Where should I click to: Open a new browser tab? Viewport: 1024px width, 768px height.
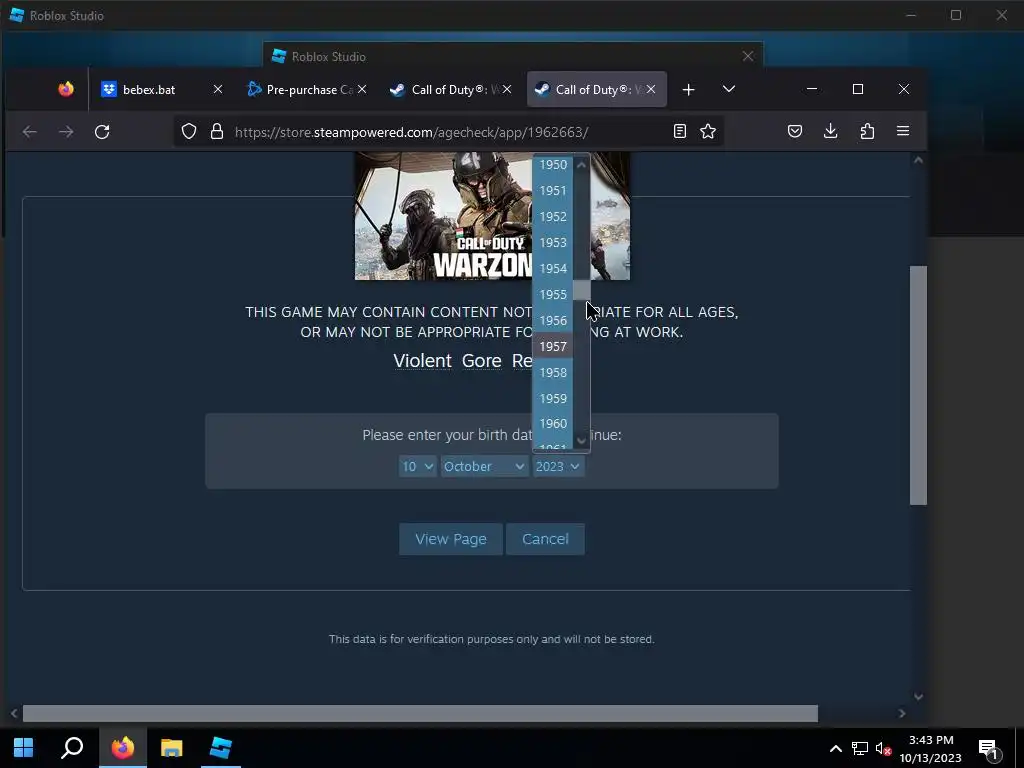[x=688, y=89]
